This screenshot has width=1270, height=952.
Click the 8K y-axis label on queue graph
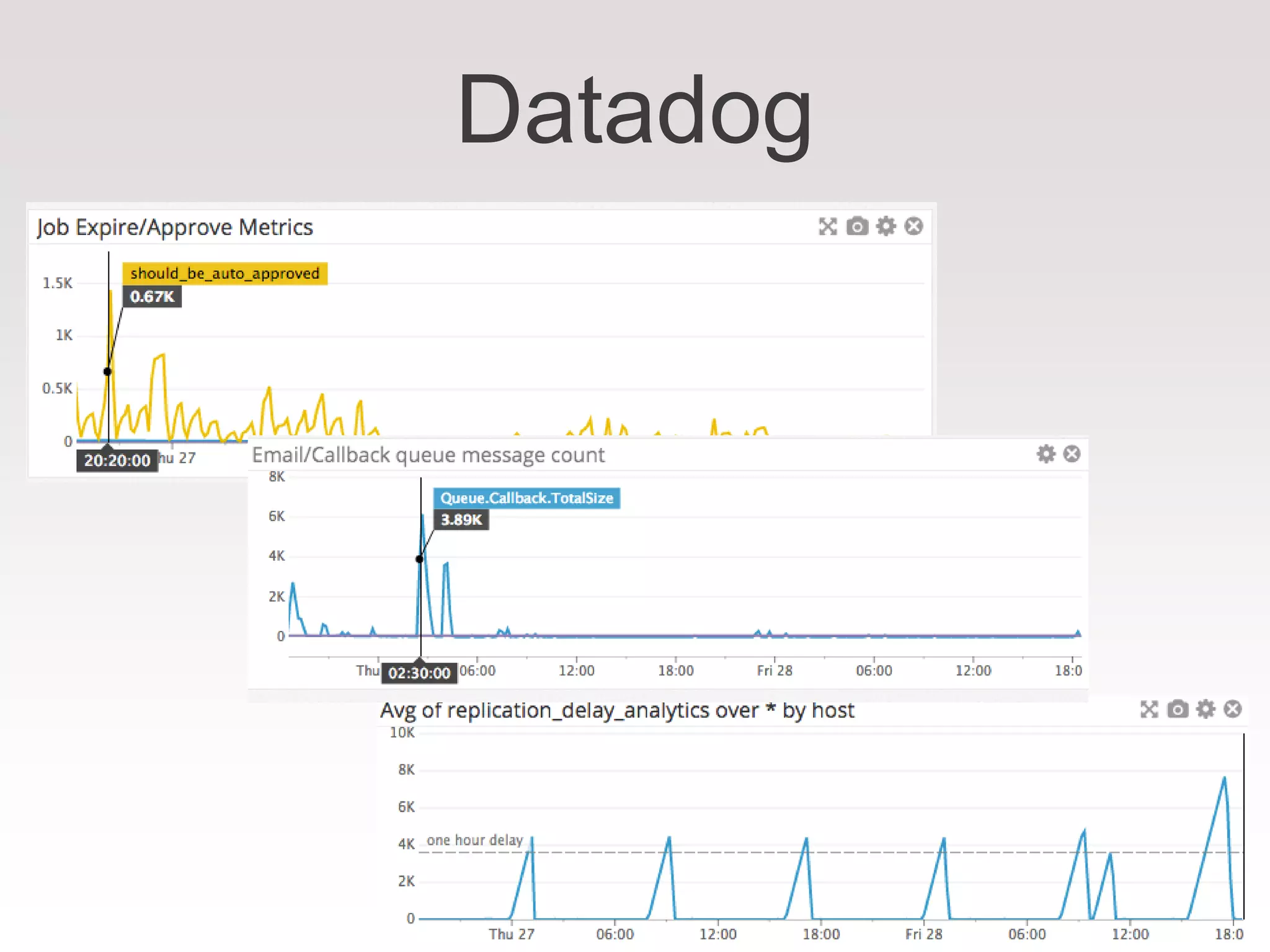pos(277,477)
